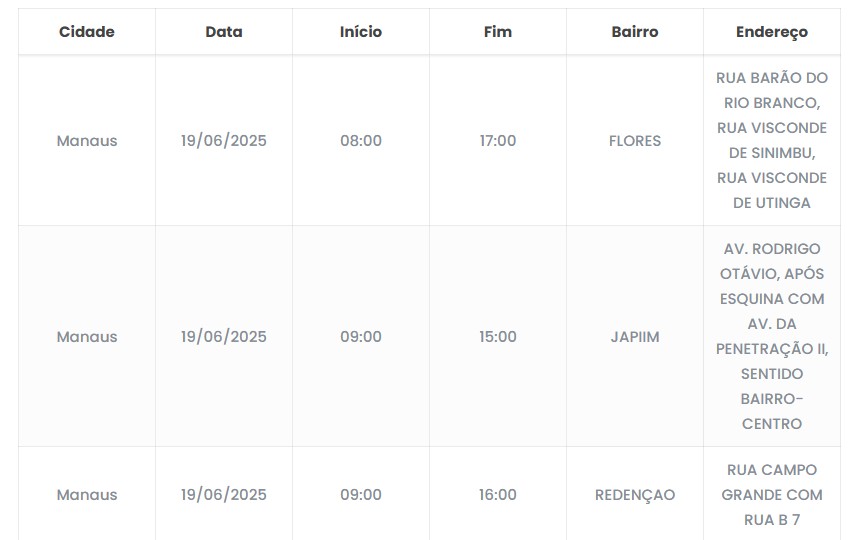The height and width of the screenshot is (540, 848).
Task: Click the Cidade column header
Action: coord(87,32)
